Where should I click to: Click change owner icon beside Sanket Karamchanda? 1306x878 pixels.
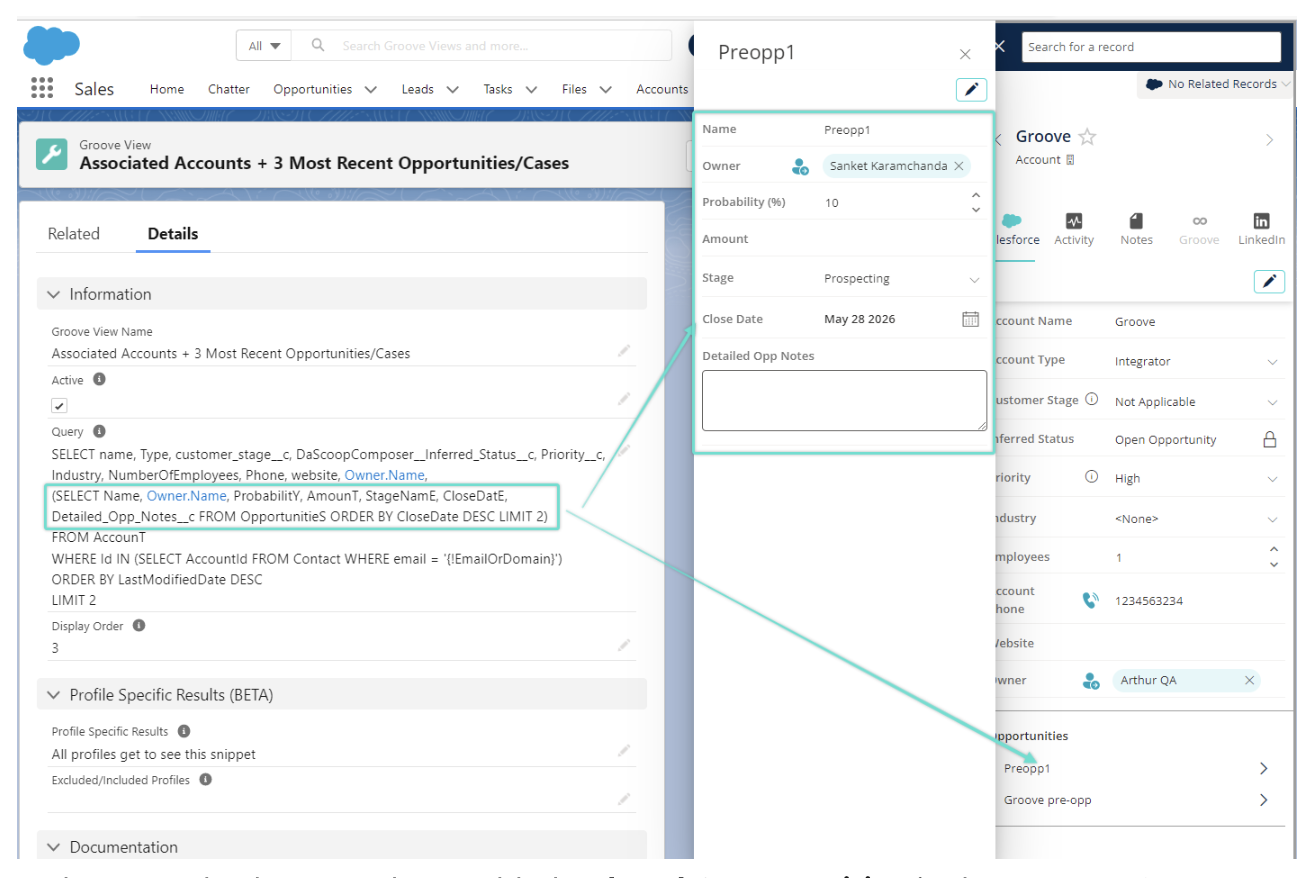[799, 167]
